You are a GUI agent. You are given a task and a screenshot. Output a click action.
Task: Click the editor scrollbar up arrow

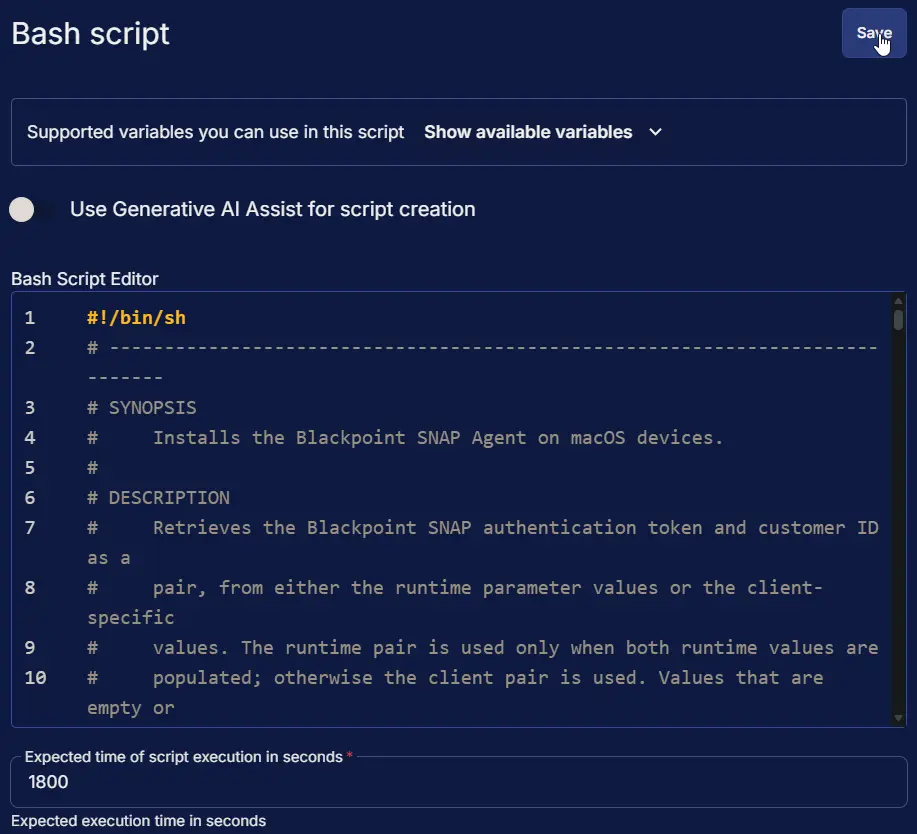(x=898, y=301)
